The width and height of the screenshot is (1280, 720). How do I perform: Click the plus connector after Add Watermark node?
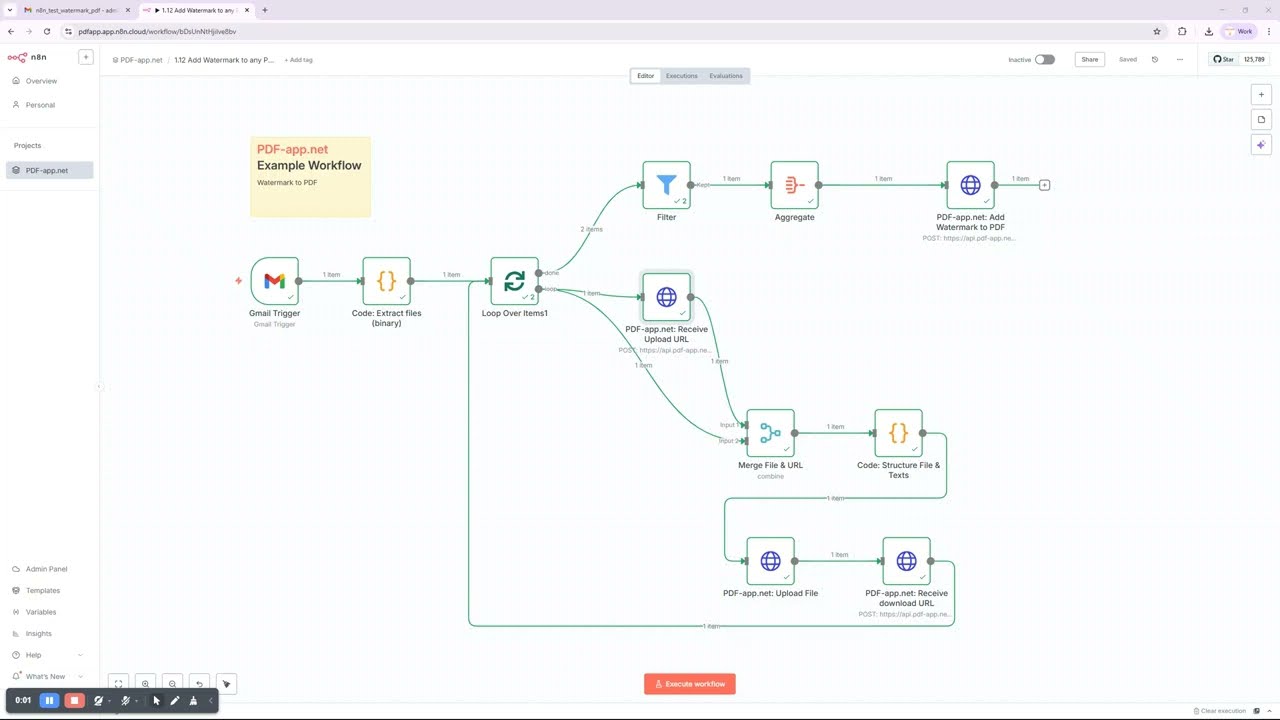coord(1044,185)
